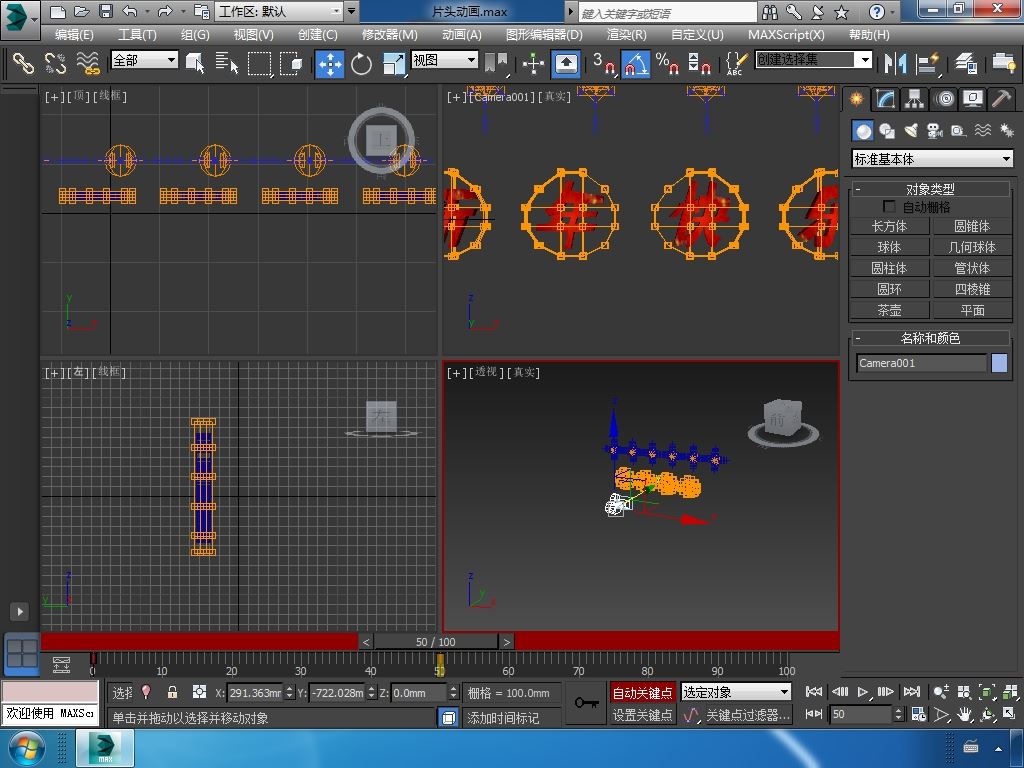Open the 动画(A) menu

point(462,35)
